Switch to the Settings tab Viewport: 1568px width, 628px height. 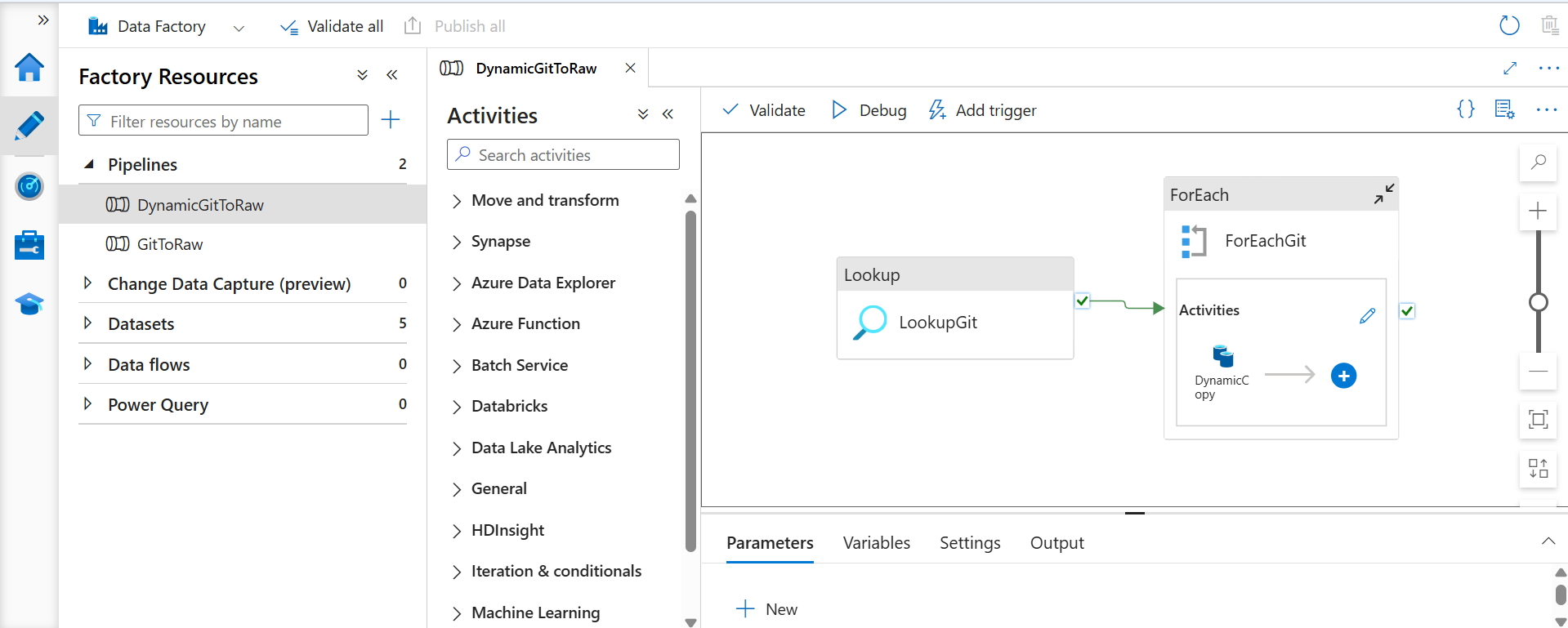(x=969, y=543)
